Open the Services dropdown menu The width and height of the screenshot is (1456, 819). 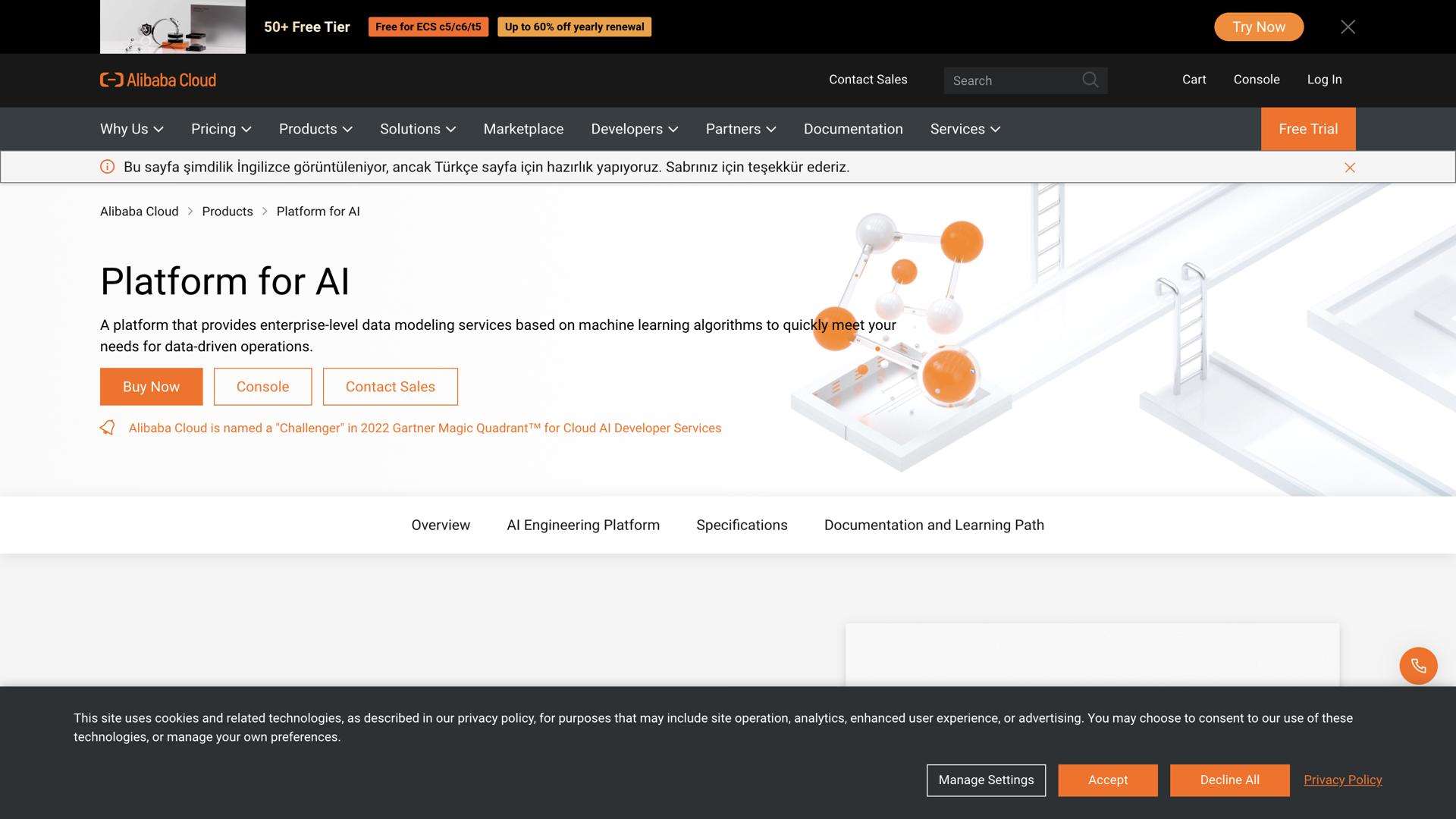click(965, 129)
